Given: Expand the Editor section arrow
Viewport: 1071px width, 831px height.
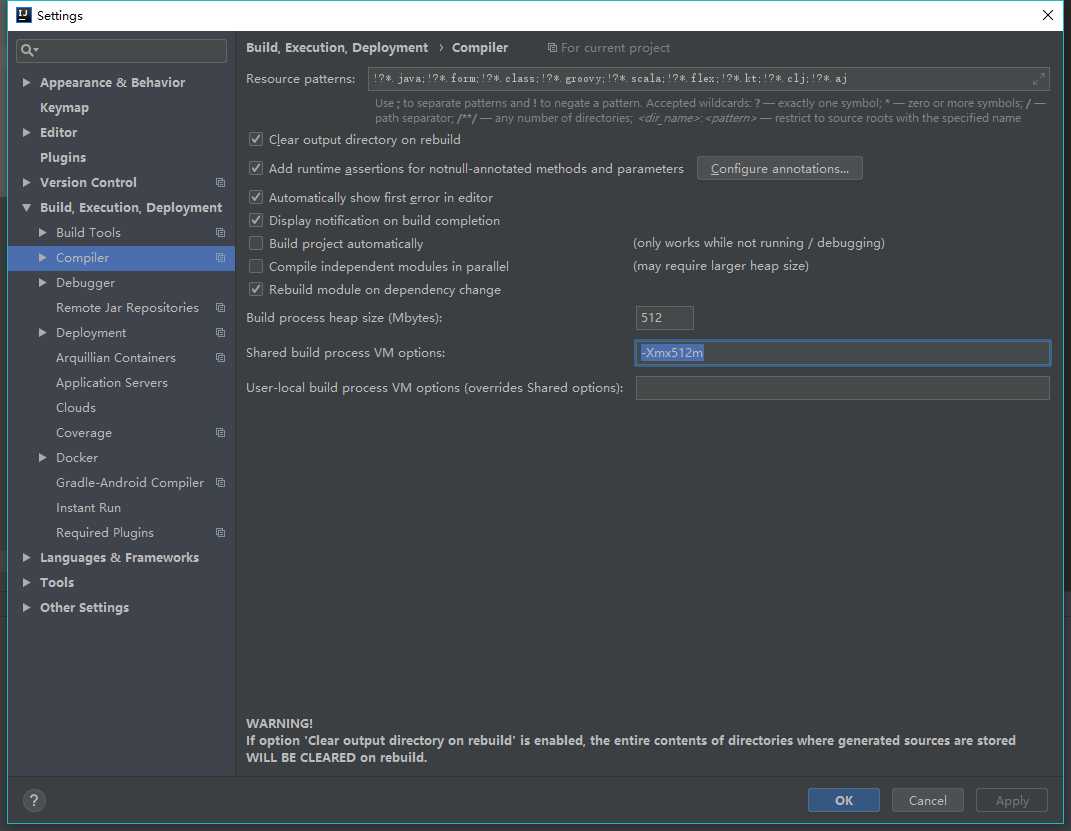Looking at the screenshot, I should click(x=26, y=132).
